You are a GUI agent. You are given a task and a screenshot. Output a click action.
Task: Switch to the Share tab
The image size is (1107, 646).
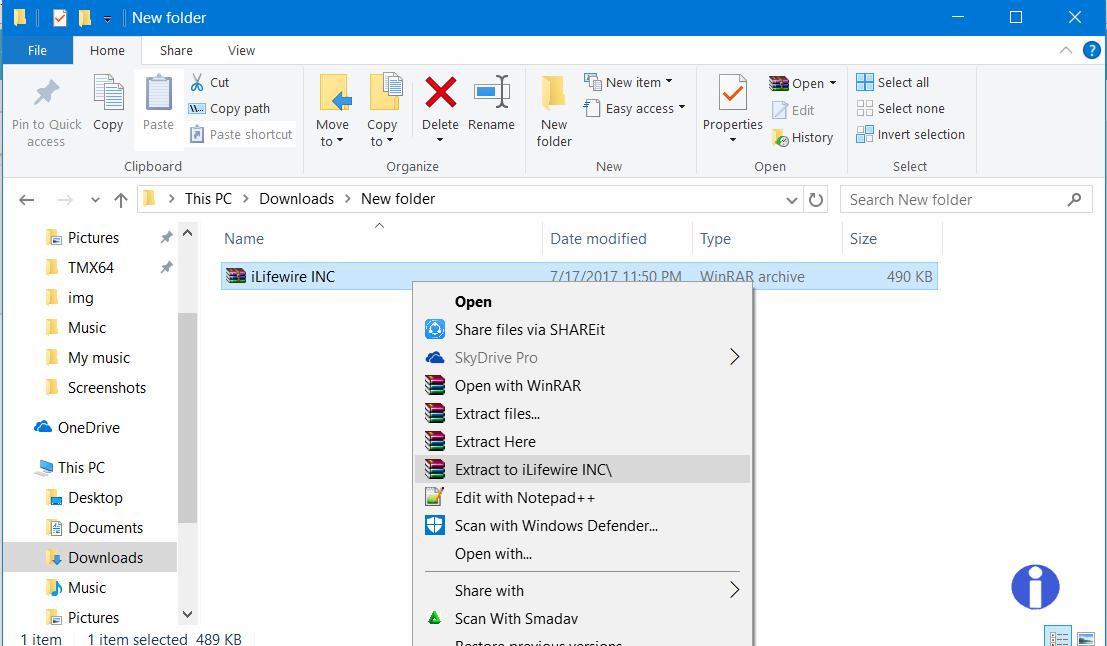176,50
